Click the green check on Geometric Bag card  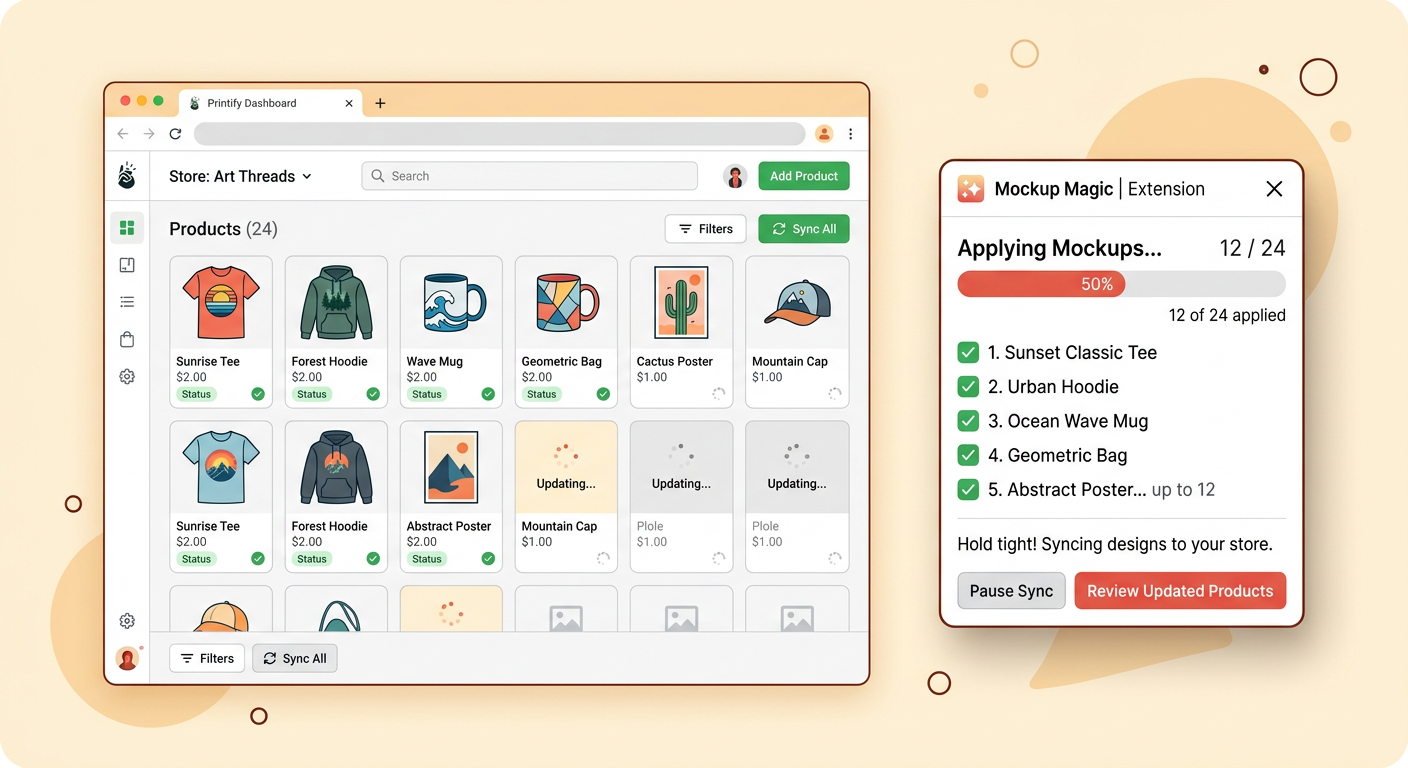pyautogui.click(x=603, y=394)
